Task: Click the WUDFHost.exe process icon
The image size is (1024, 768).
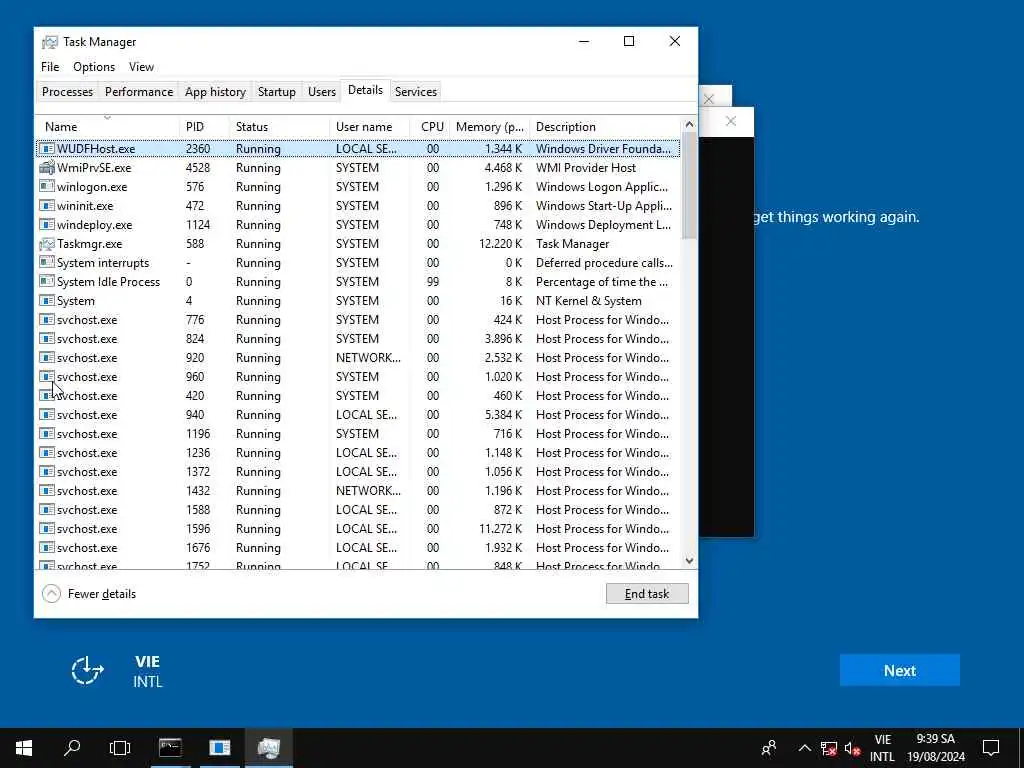Action: [46, 149]
